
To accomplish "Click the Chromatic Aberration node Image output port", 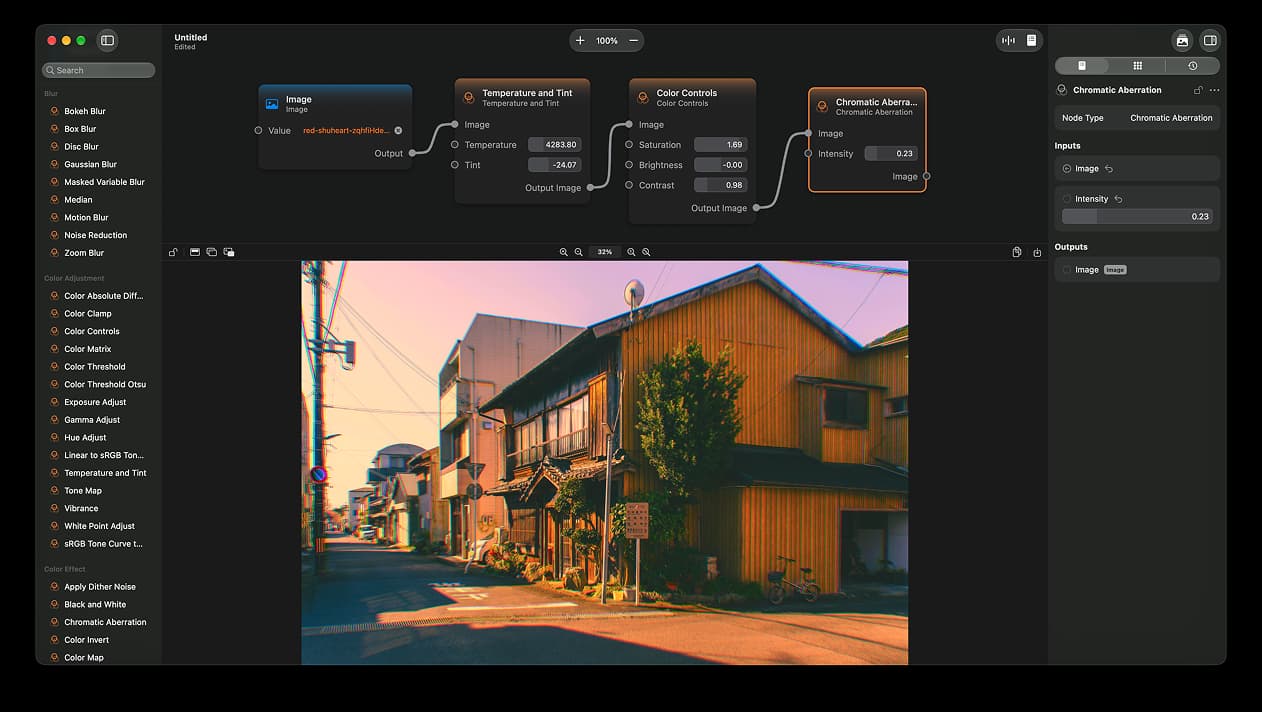I will 926,176.
